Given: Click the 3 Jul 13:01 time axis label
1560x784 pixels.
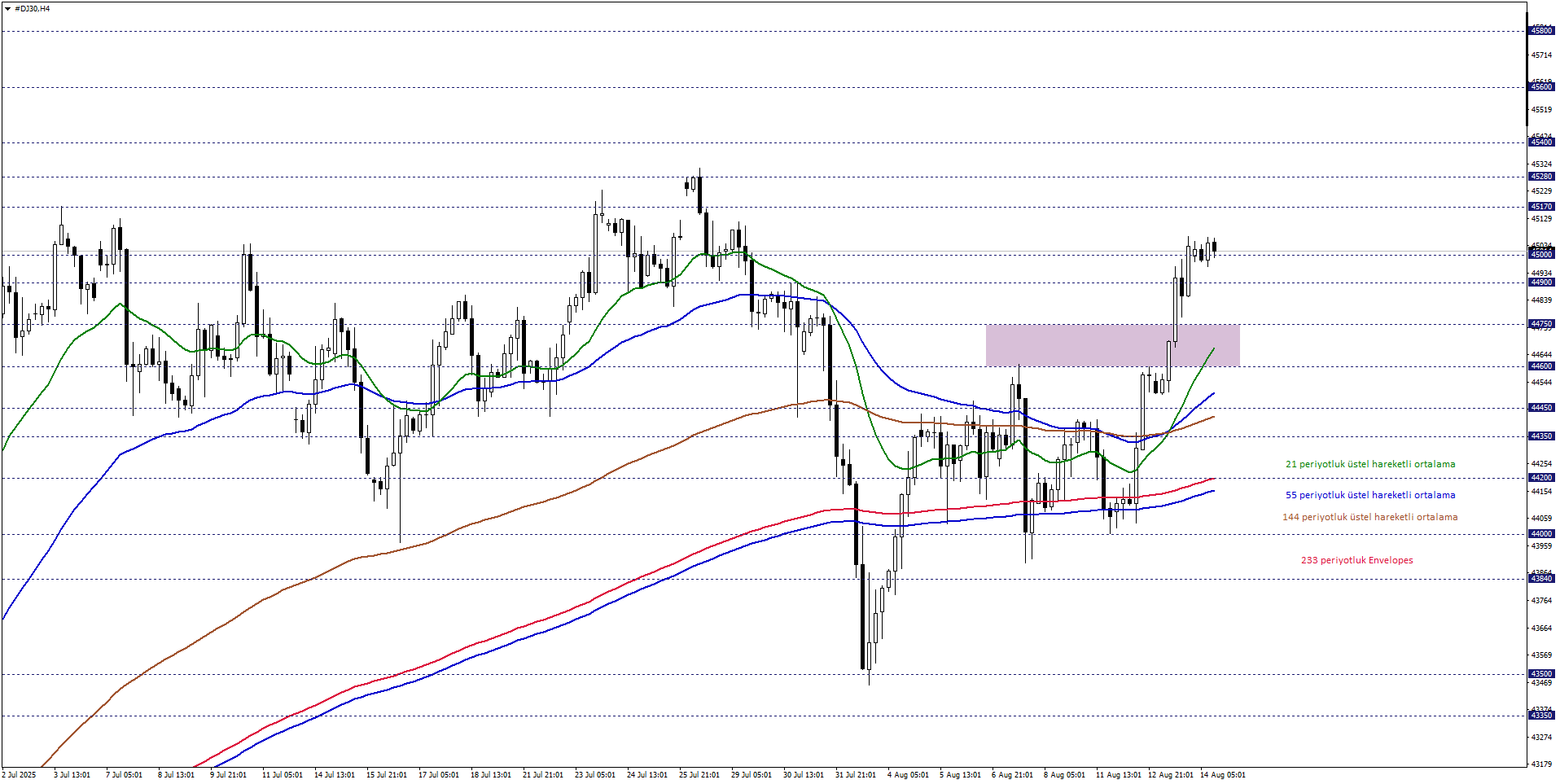Looking at the screenshot, I should 72,775.
